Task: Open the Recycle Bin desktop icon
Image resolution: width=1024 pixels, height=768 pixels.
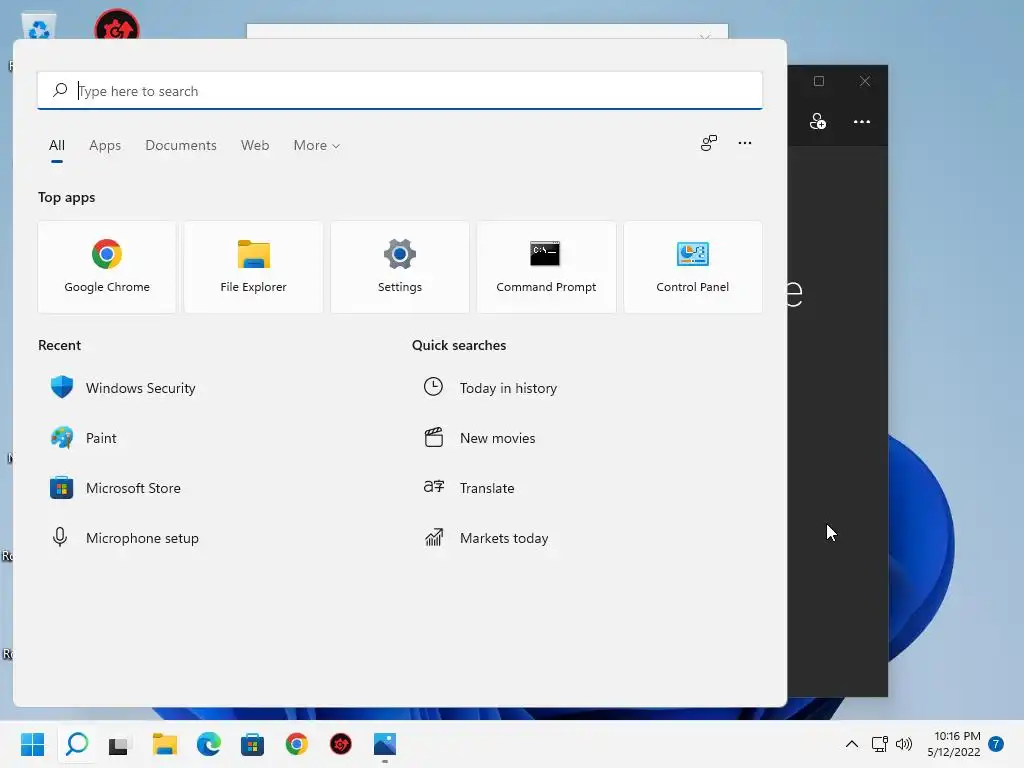Action: point(39,26)
